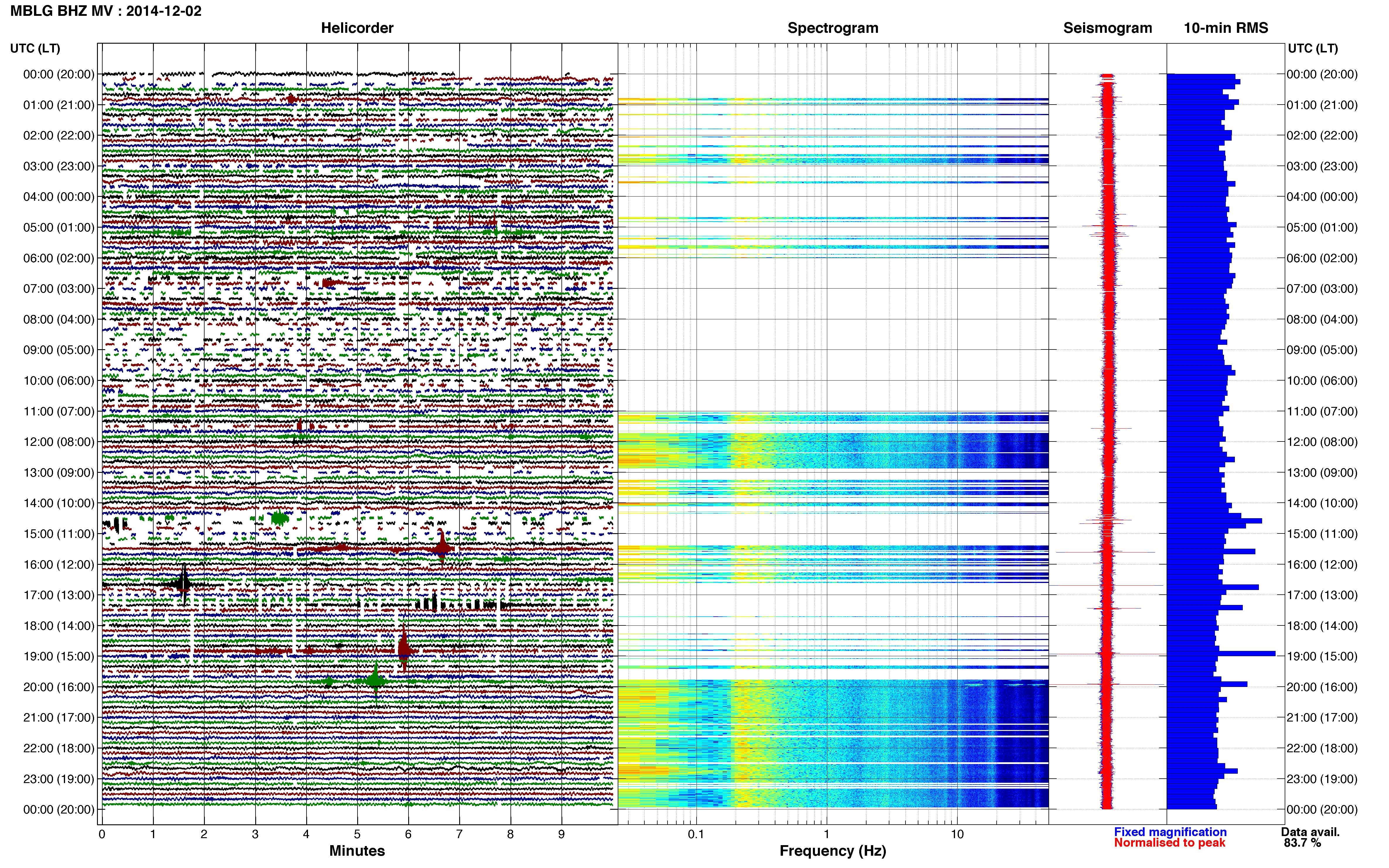Click "02:00 (22:00)" label left of the Helicorder
The height and width of the screenshot is (868, 1389).
[x=59, y=135]
